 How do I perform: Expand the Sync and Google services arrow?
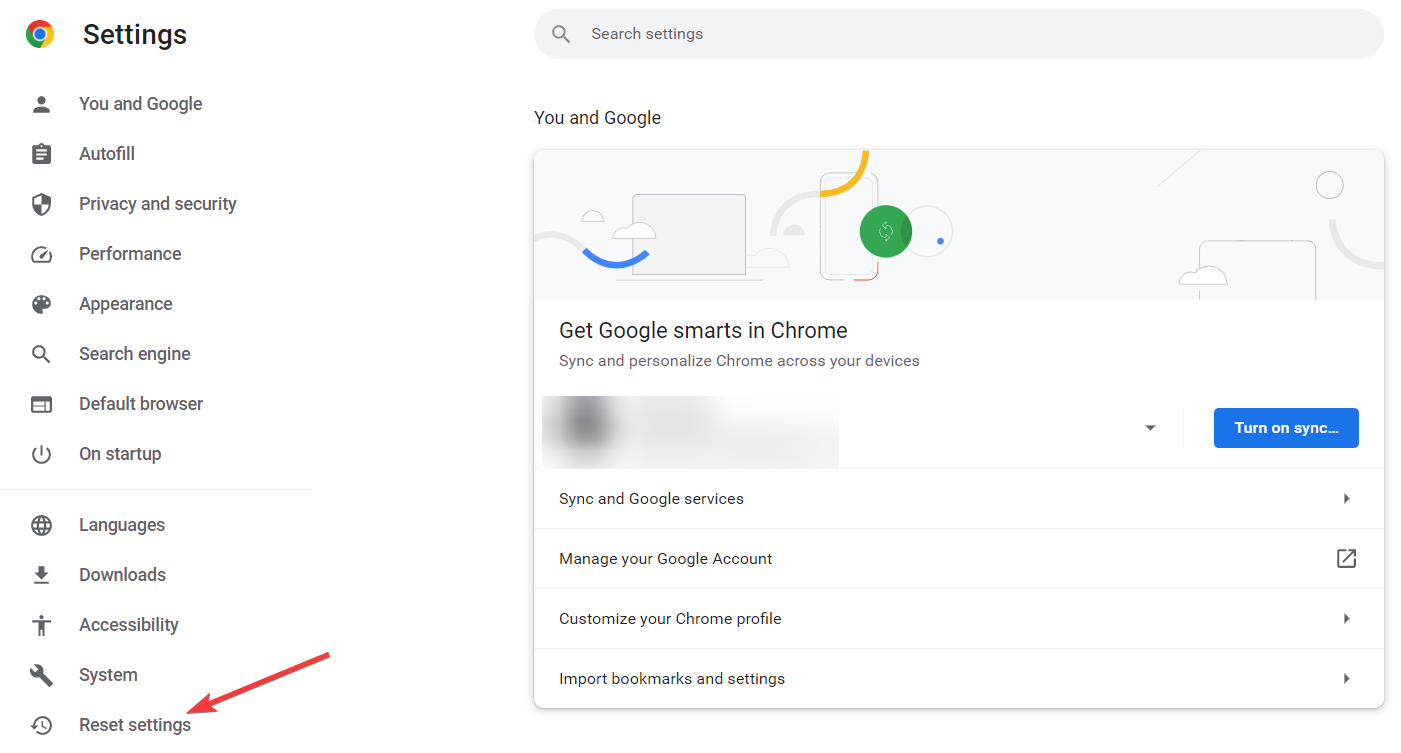tap(1347, 498)
